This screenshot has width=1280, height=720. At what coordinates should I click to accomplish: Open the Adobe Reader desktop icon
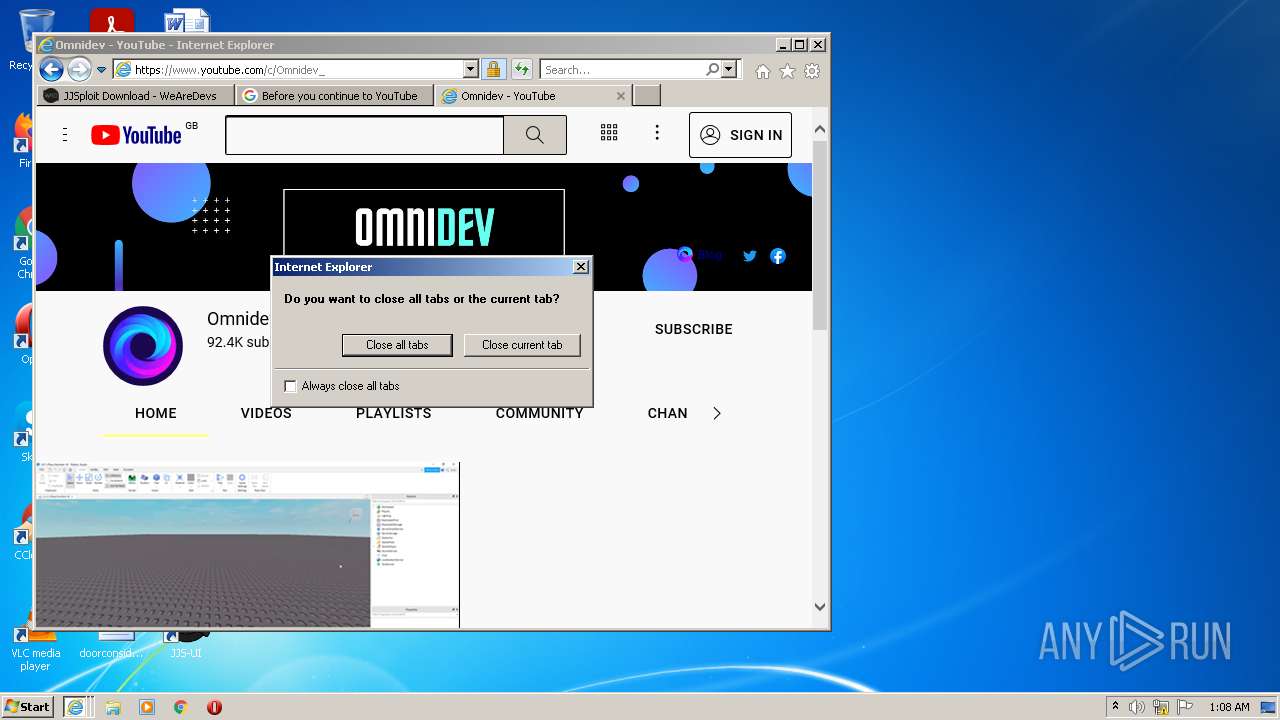pos(111,22)
